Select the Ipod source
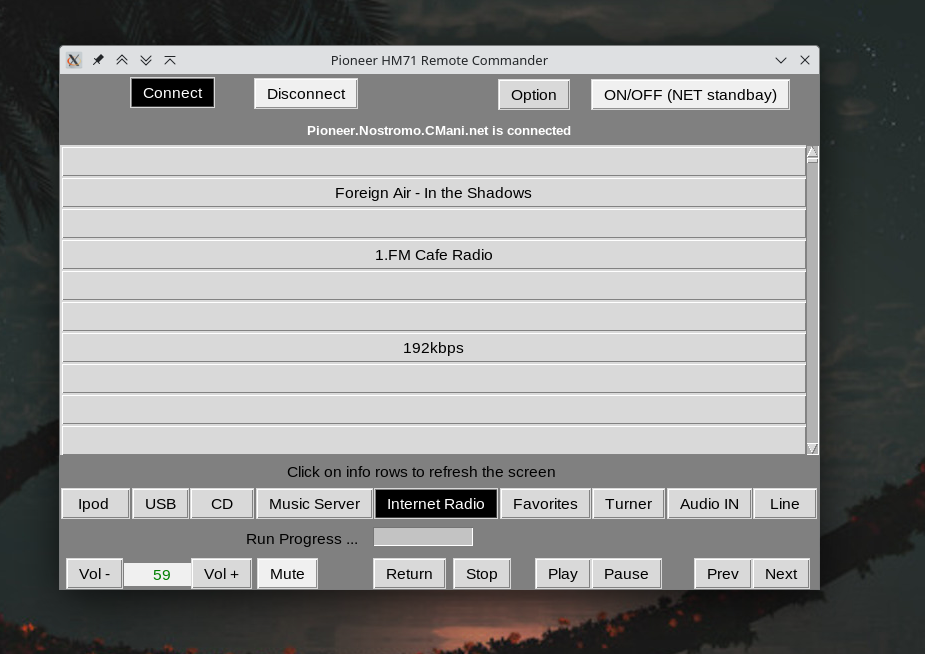This screenshot has height=654, width=925. coord(95,504)
